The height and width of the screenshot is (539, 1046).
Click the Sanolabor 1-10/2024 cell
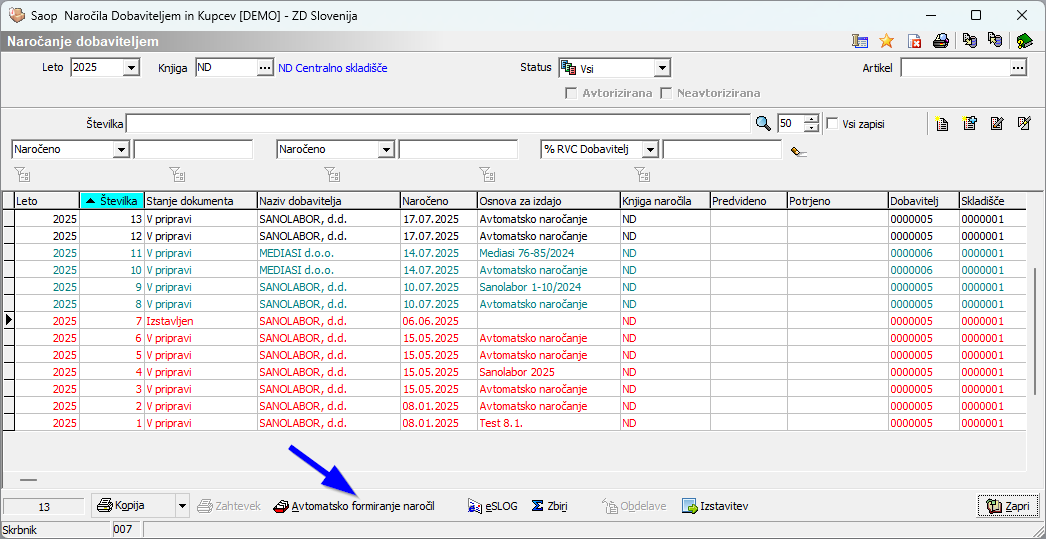click(548, 287)
